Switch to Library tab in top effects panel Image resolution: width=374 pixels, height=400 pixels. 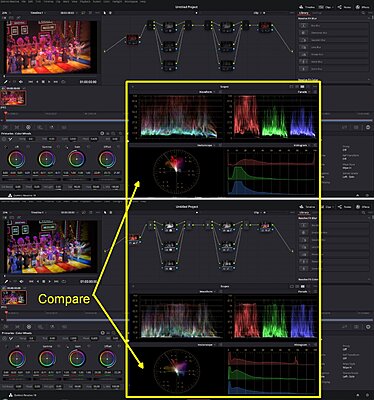click(x=304, y=13)
